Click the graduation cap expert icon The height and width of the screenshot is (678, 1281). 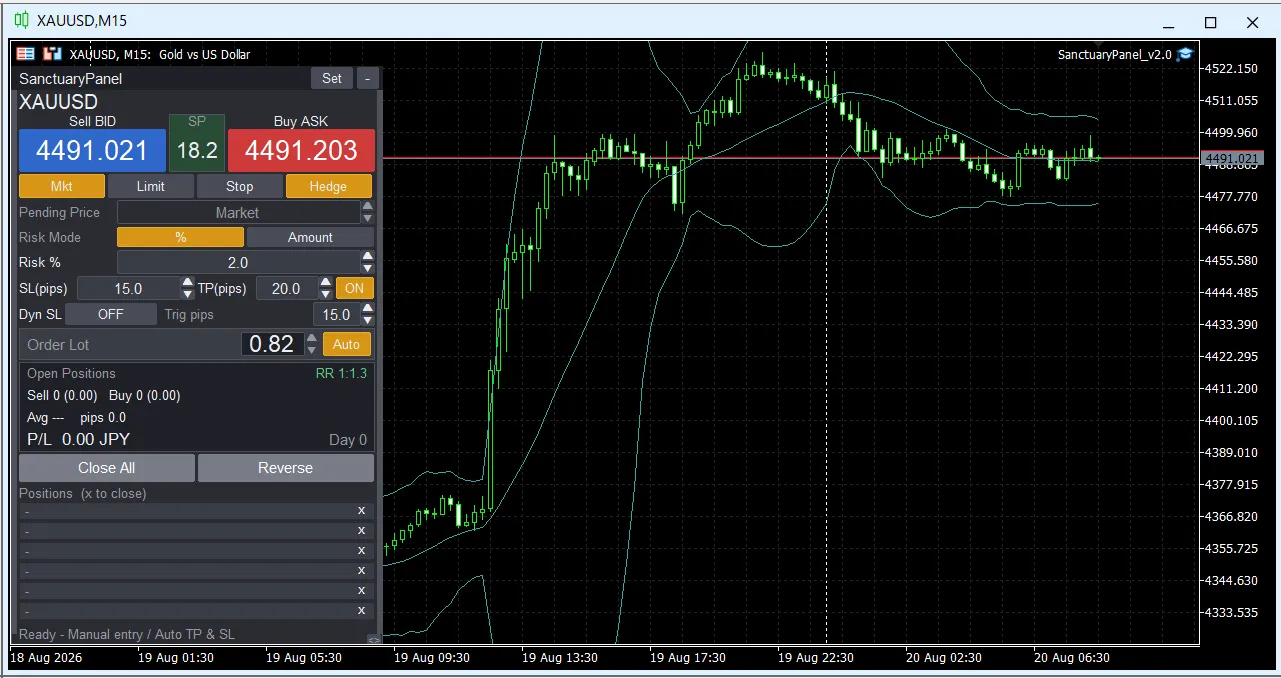pos(1185,54)
